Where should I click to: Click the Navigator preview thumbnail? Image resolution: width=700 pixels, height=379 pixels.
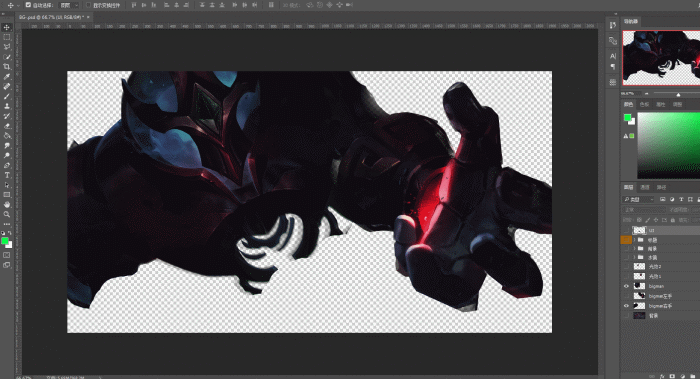(661, 58)
